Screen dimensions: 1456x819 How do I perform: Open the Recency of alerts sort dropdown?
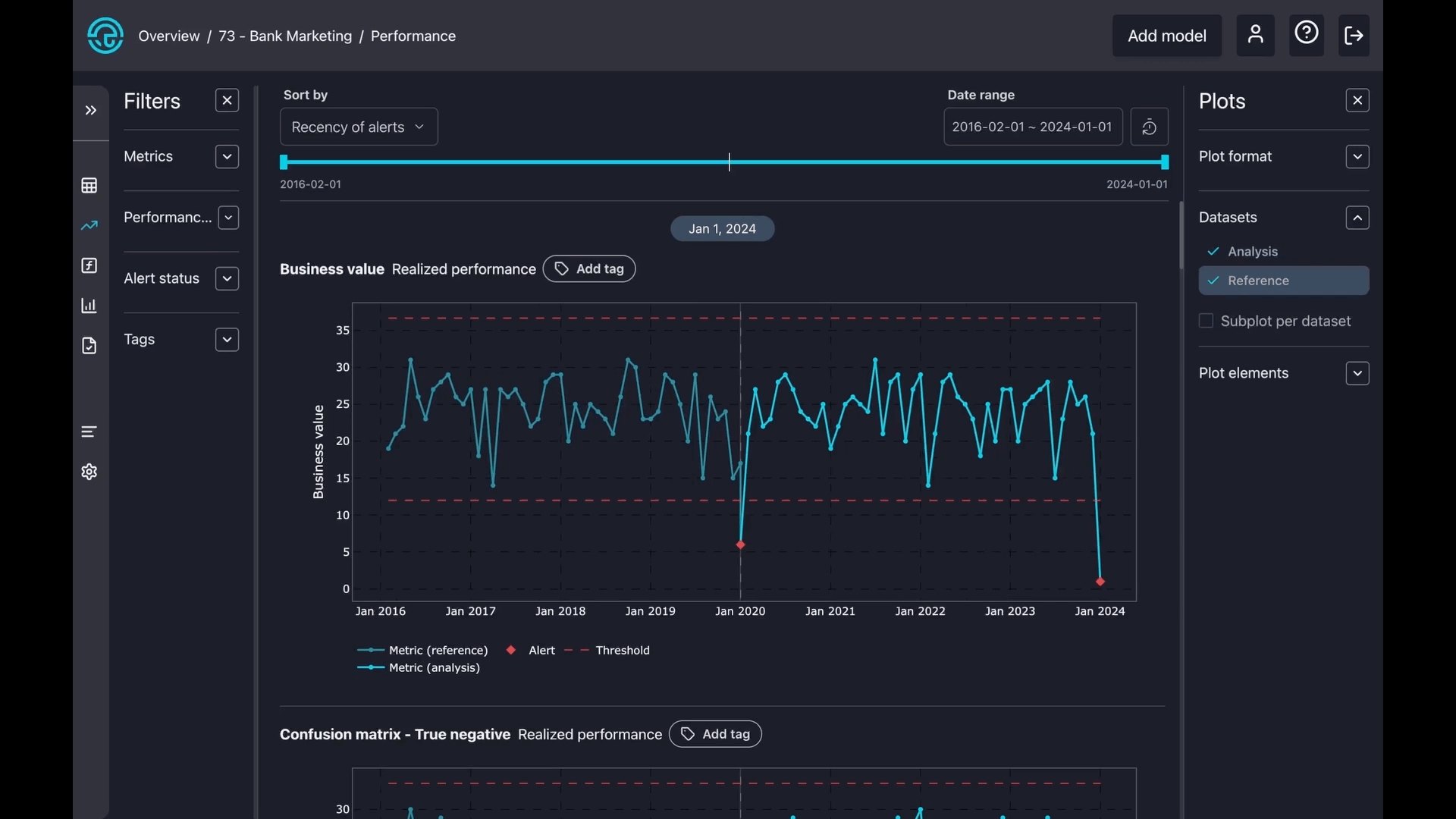click(x=359, y=127)
